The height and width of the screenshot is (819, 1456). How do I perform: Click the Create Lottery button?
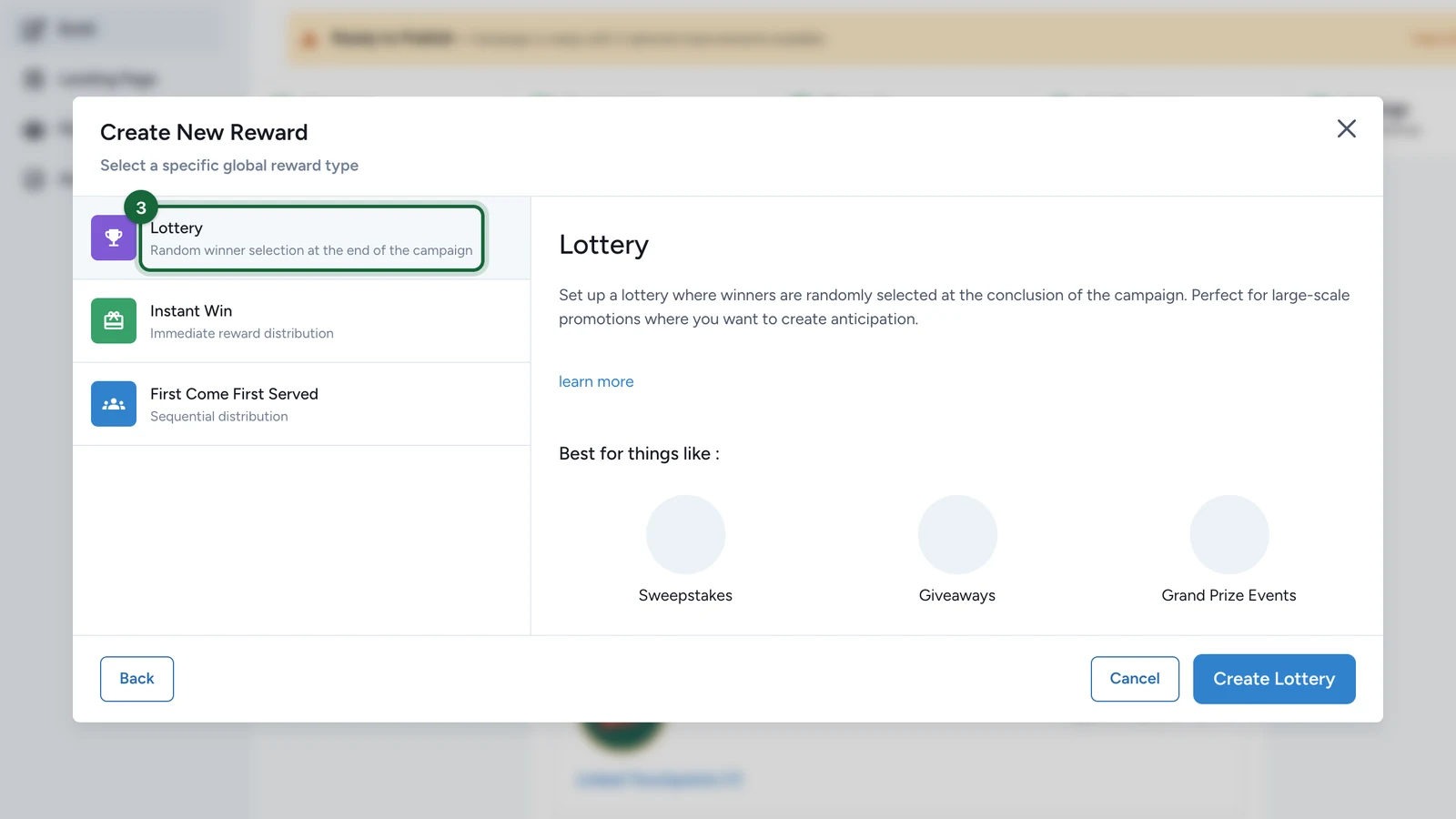[1274, 679]
